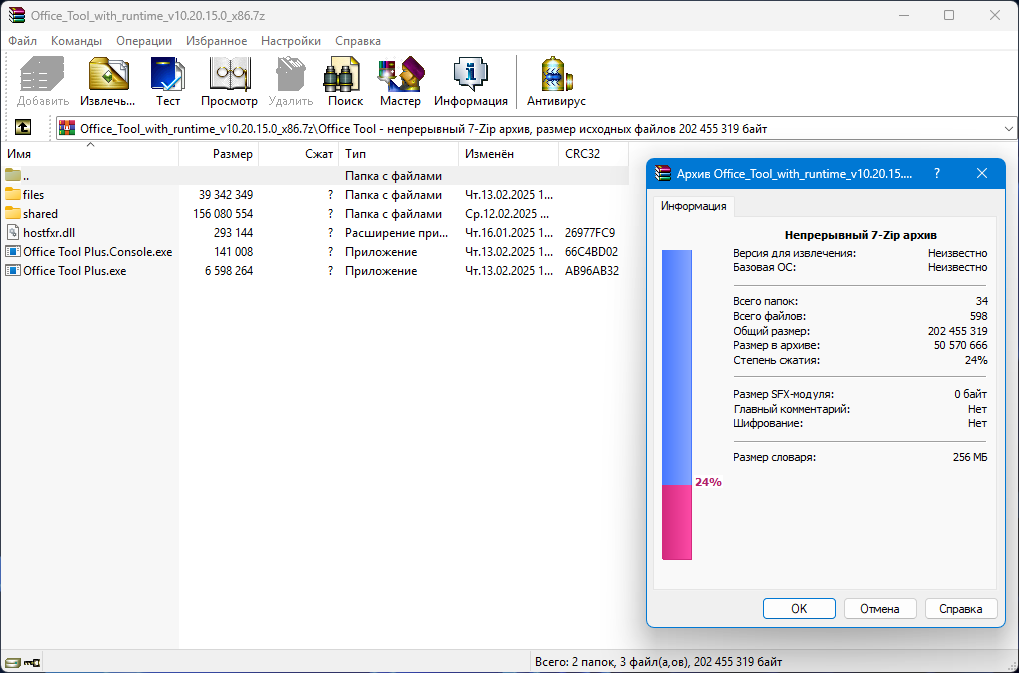Open the Операции menu
Image resolution: width=1019 pixels, height=673 pixels.
coord(144,41)
